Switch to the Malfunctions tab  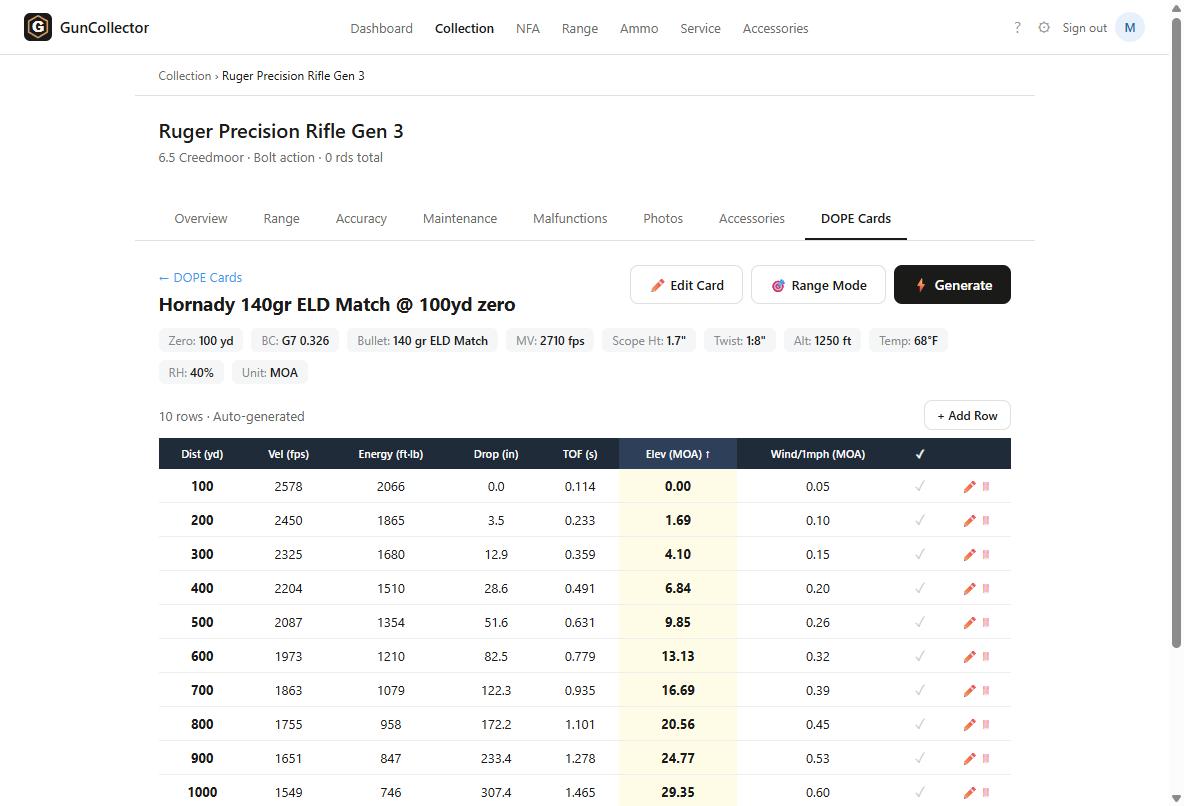(570, 218)
